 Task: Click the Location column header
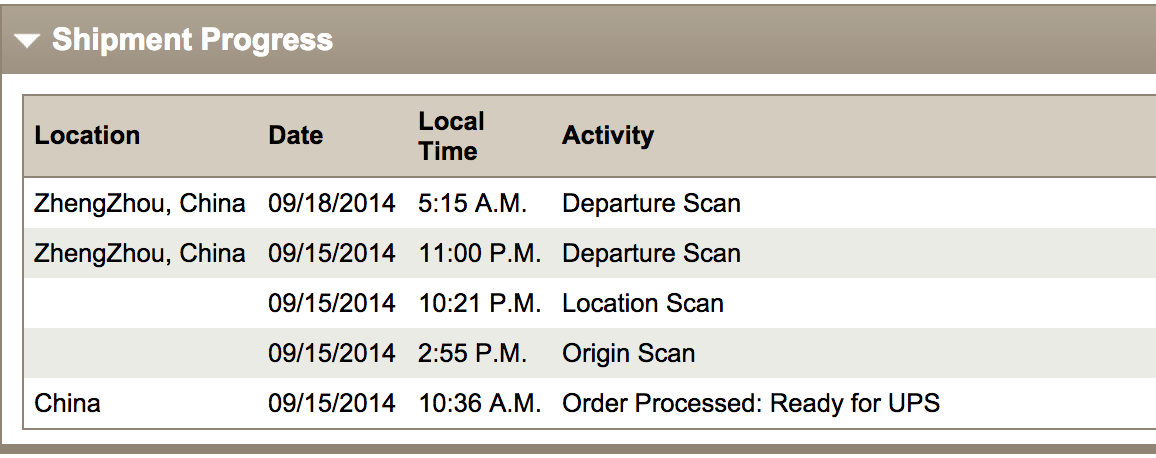[x=87, y=136]
